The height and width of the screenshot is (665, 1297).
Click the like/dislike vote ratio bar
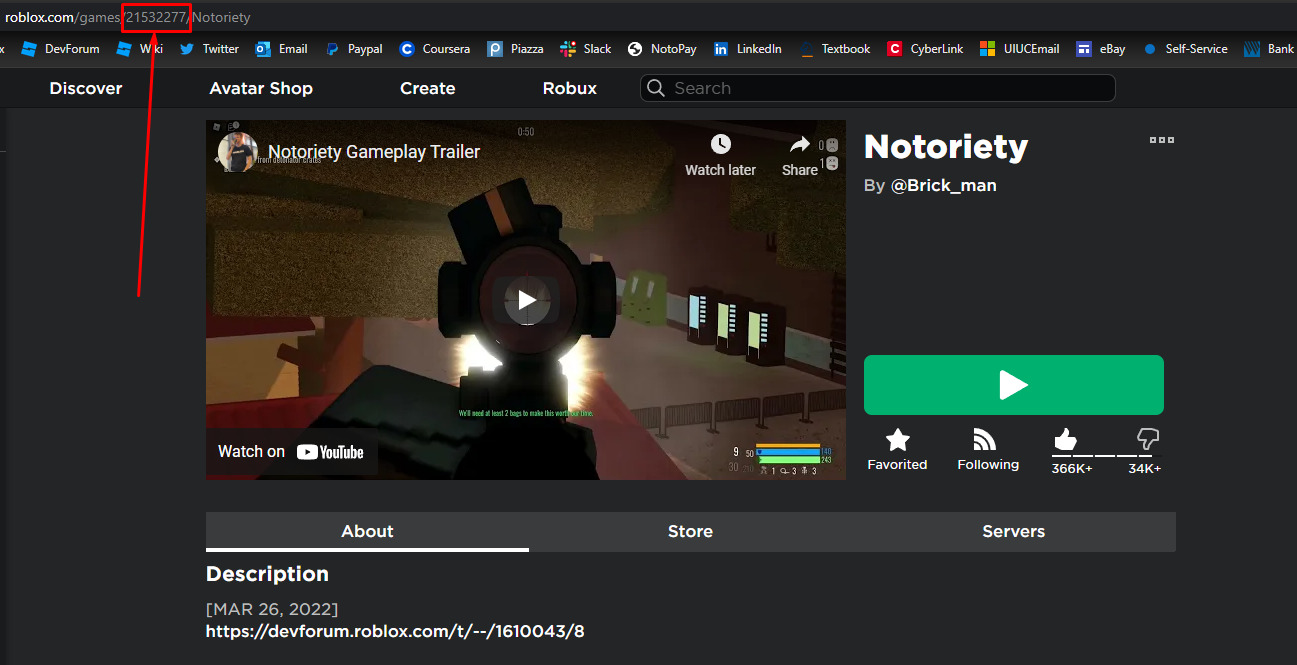tap(1106, 456)
